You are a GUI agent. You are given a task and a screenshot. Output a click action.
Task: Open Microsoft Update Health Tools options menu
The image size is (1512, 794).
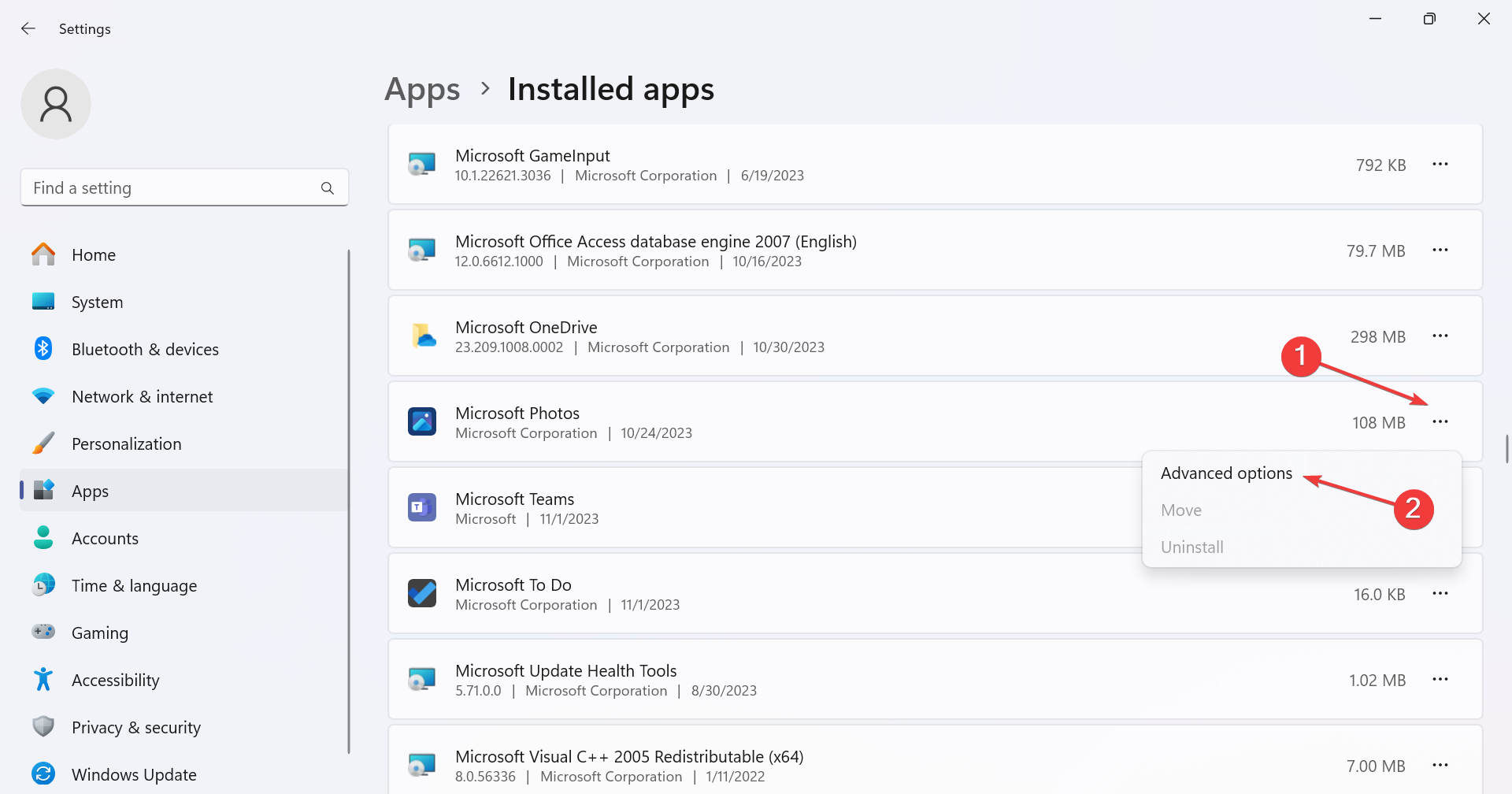point(1440,679)
